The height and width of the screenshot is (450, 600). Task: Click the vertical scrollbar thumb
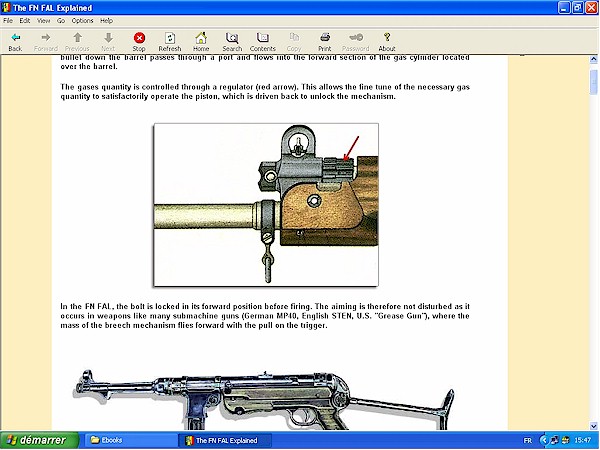tap(593, 82)
